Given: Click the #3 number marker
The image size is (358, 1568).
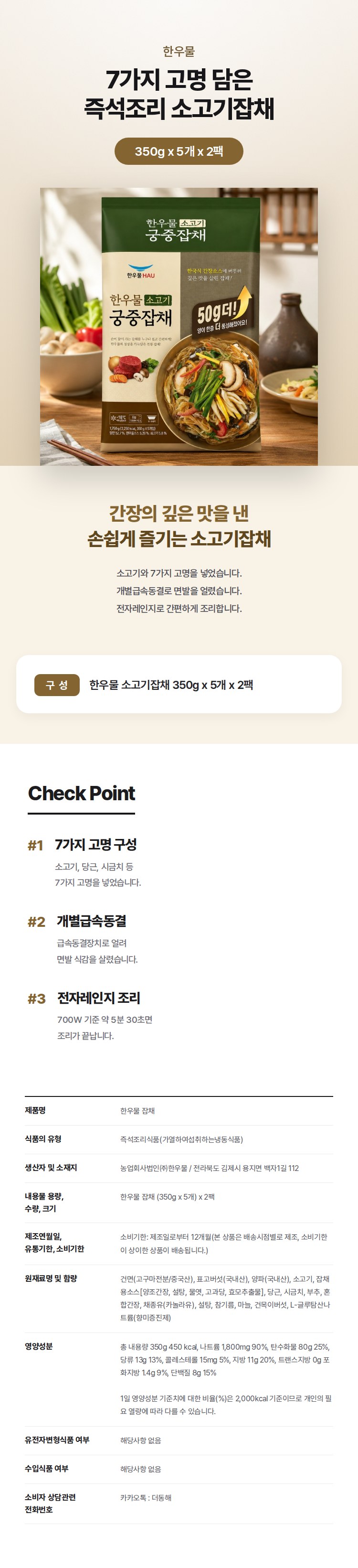Looking at the screenshot, I should (x=36, y=999).
